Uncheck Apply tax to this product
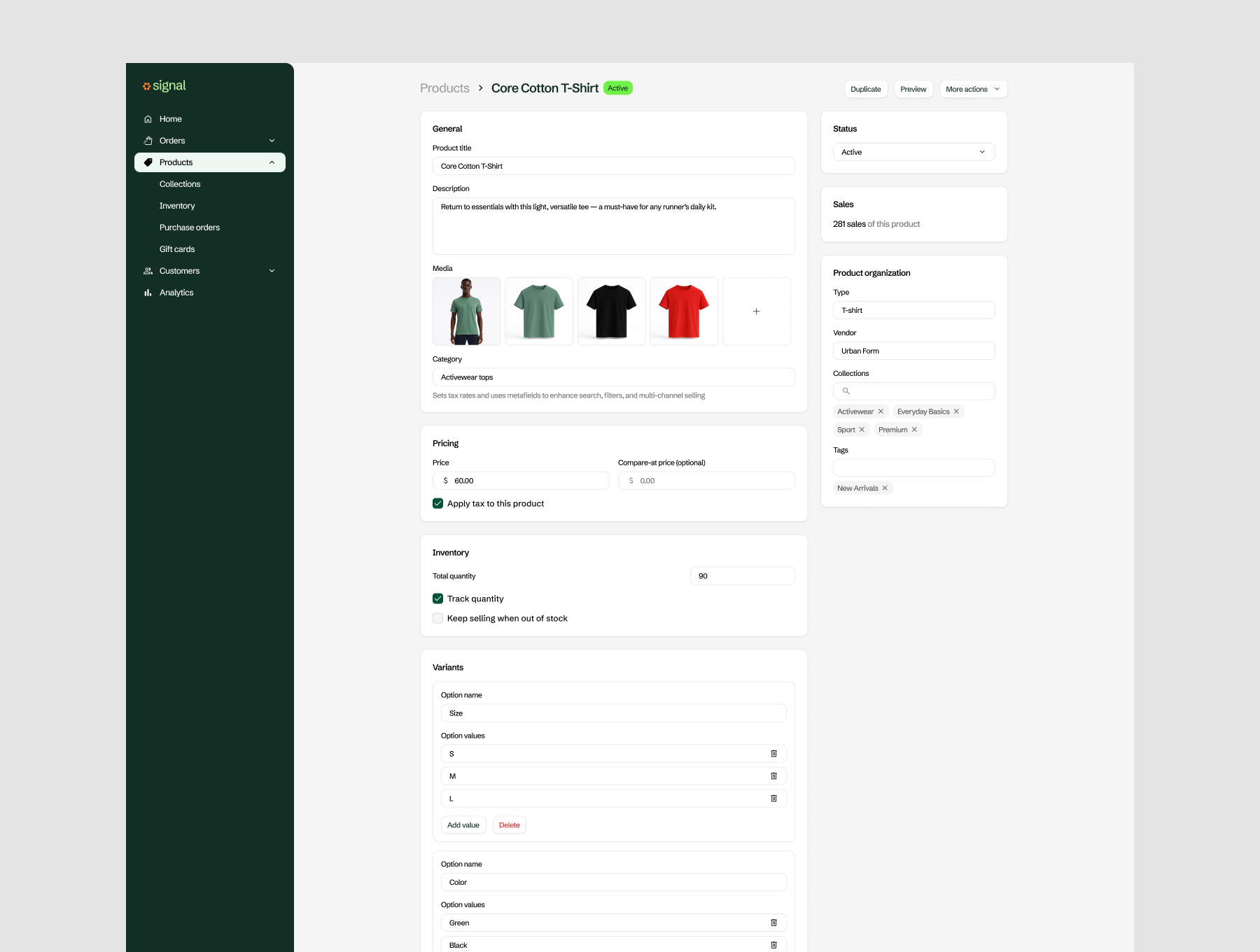Viewport: 1260px width, 952px height. pyautogui.click(x=438, y=504)
